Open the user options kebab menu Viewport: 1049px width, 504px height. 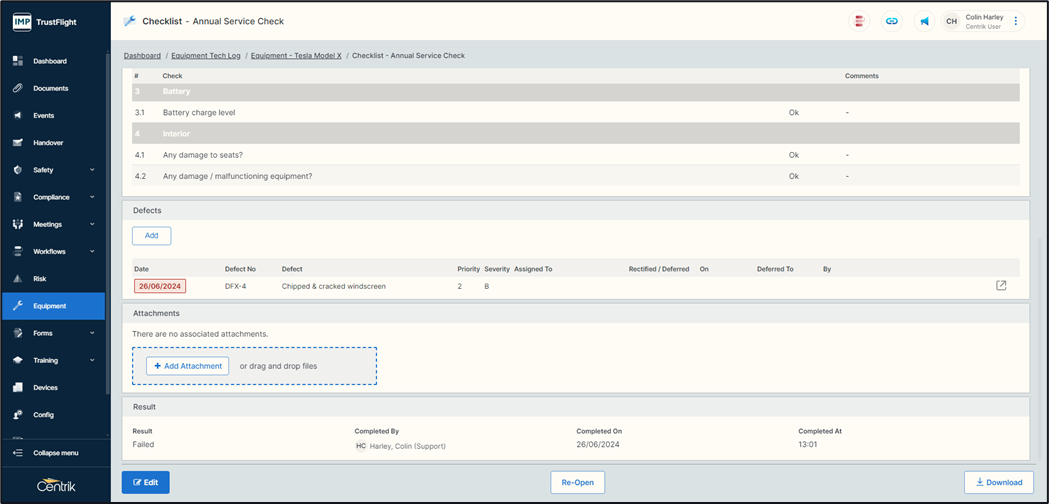coord(1016,21)
